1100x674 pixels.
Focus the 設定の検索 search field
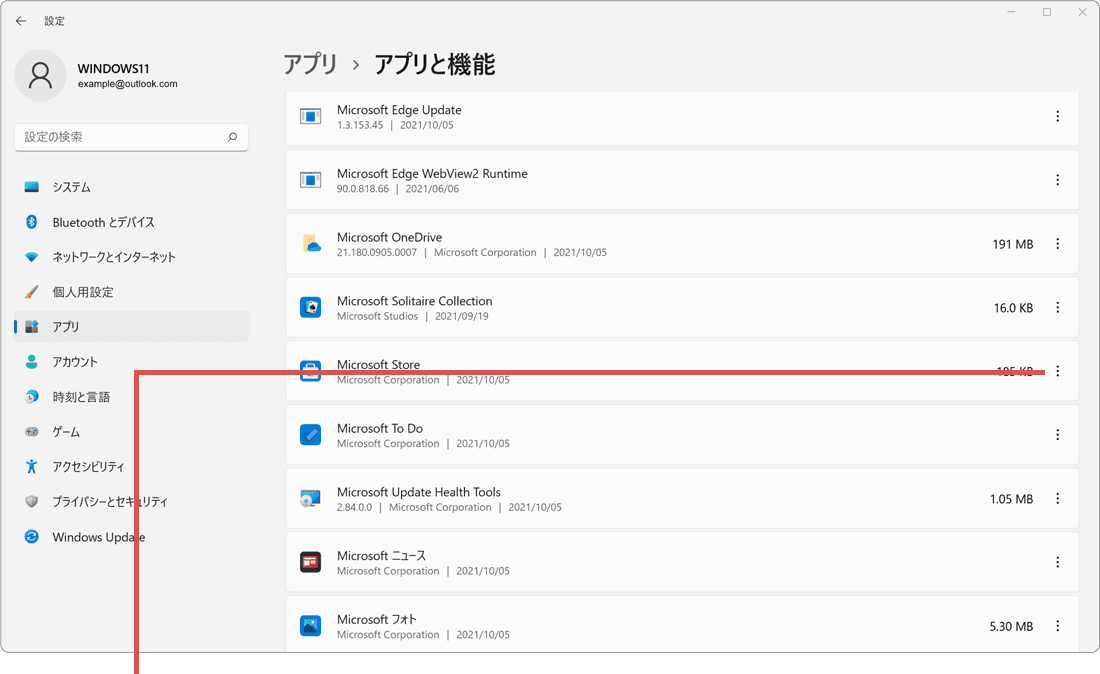click(120, 137)
